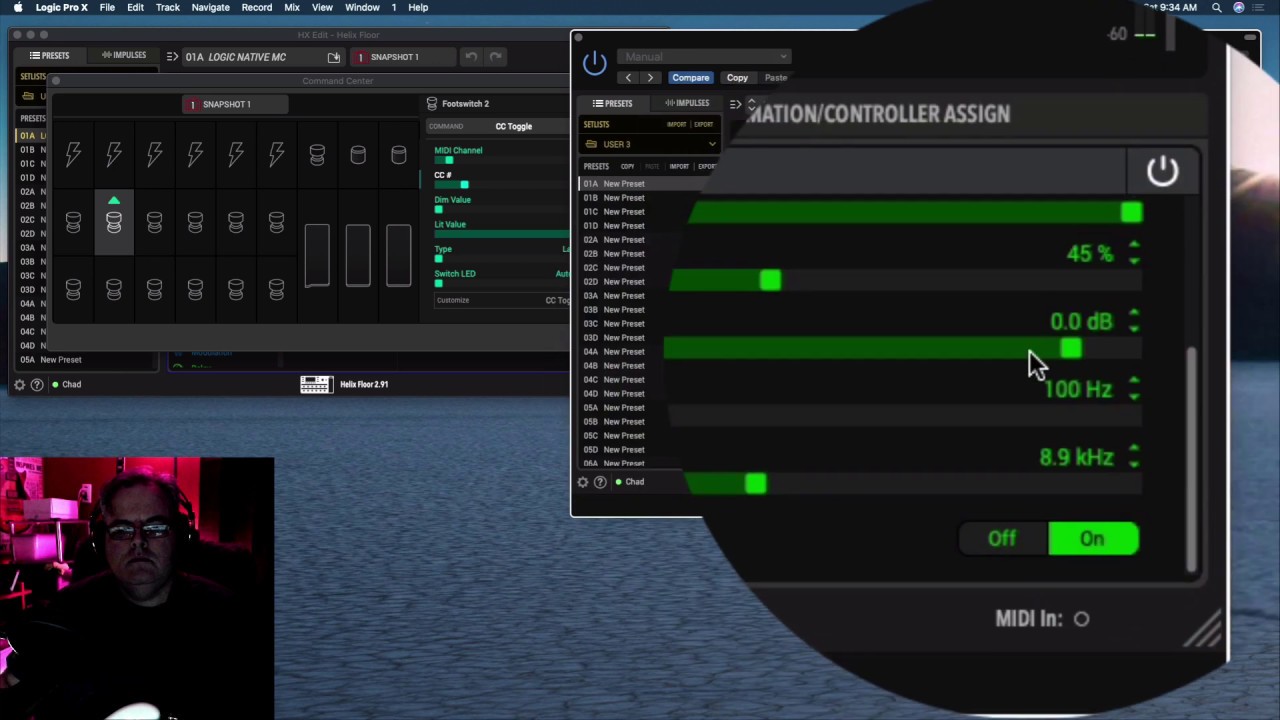Click the Copy button in plugin header
This screenshot has width=1280, height=720.
(737, 78)
